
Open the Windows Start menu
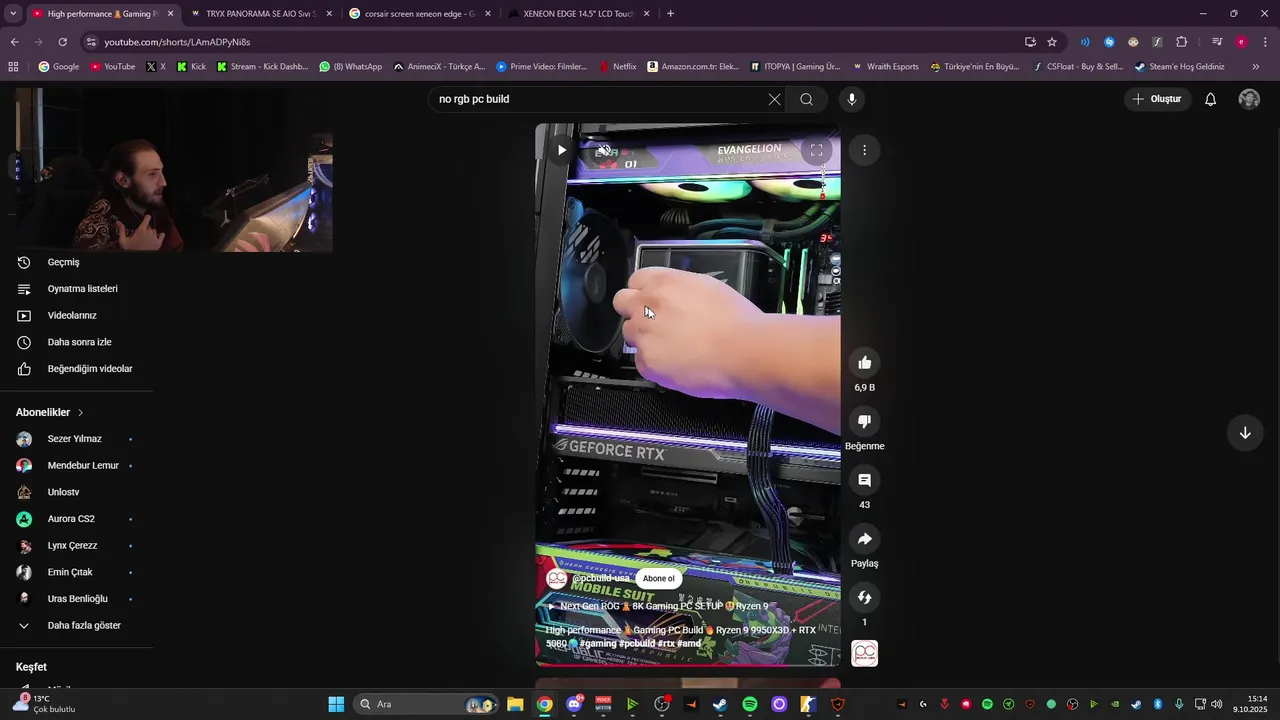336,704
